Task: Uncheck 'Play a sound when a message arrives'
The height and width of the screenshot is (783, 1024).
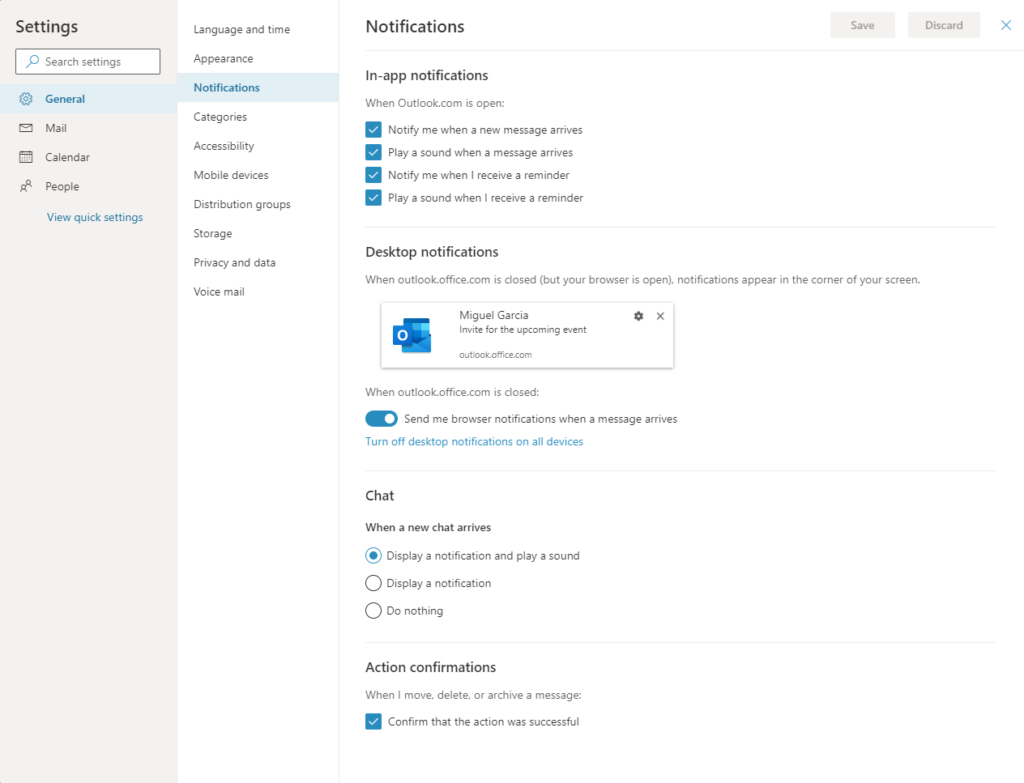Action: click(373, 152)
